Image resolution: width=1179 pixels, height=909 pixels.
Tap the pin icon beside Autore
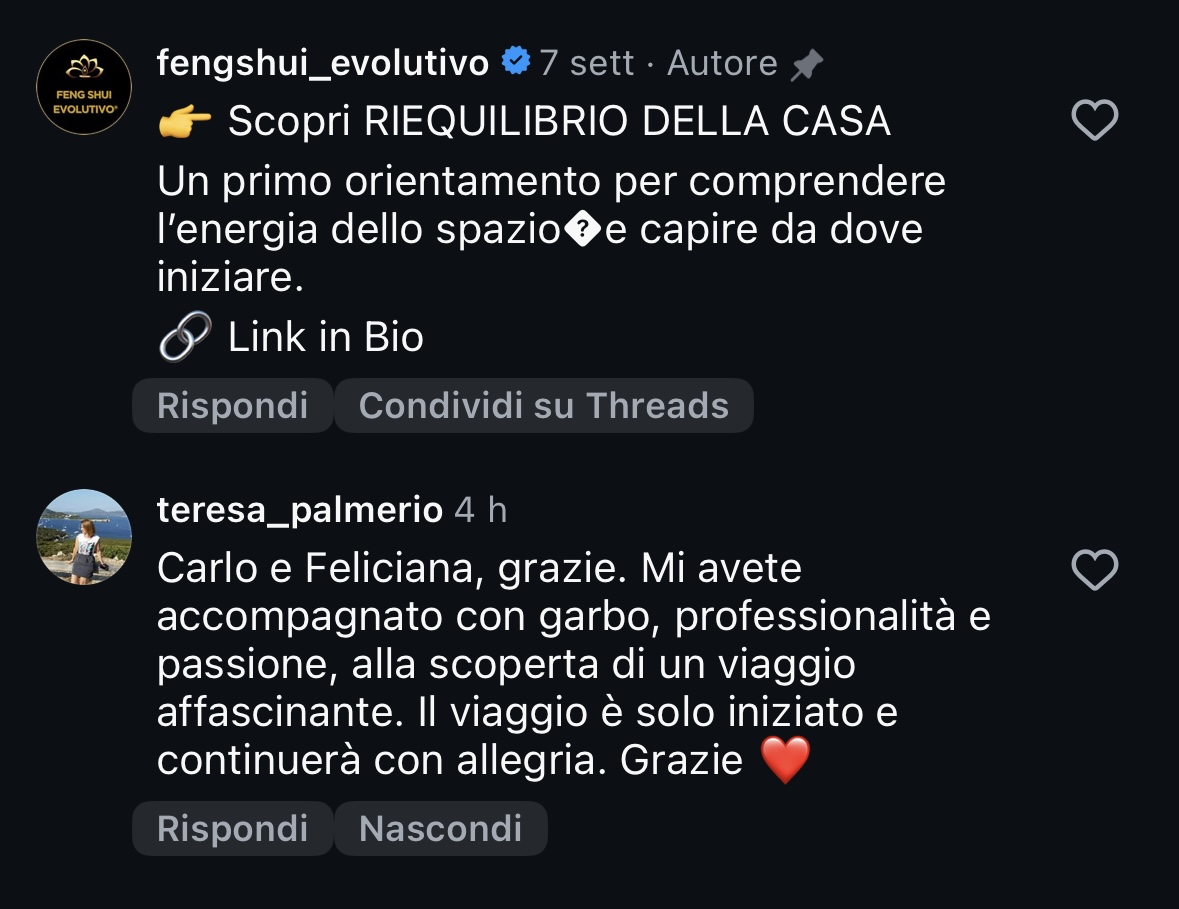point(807,64)
